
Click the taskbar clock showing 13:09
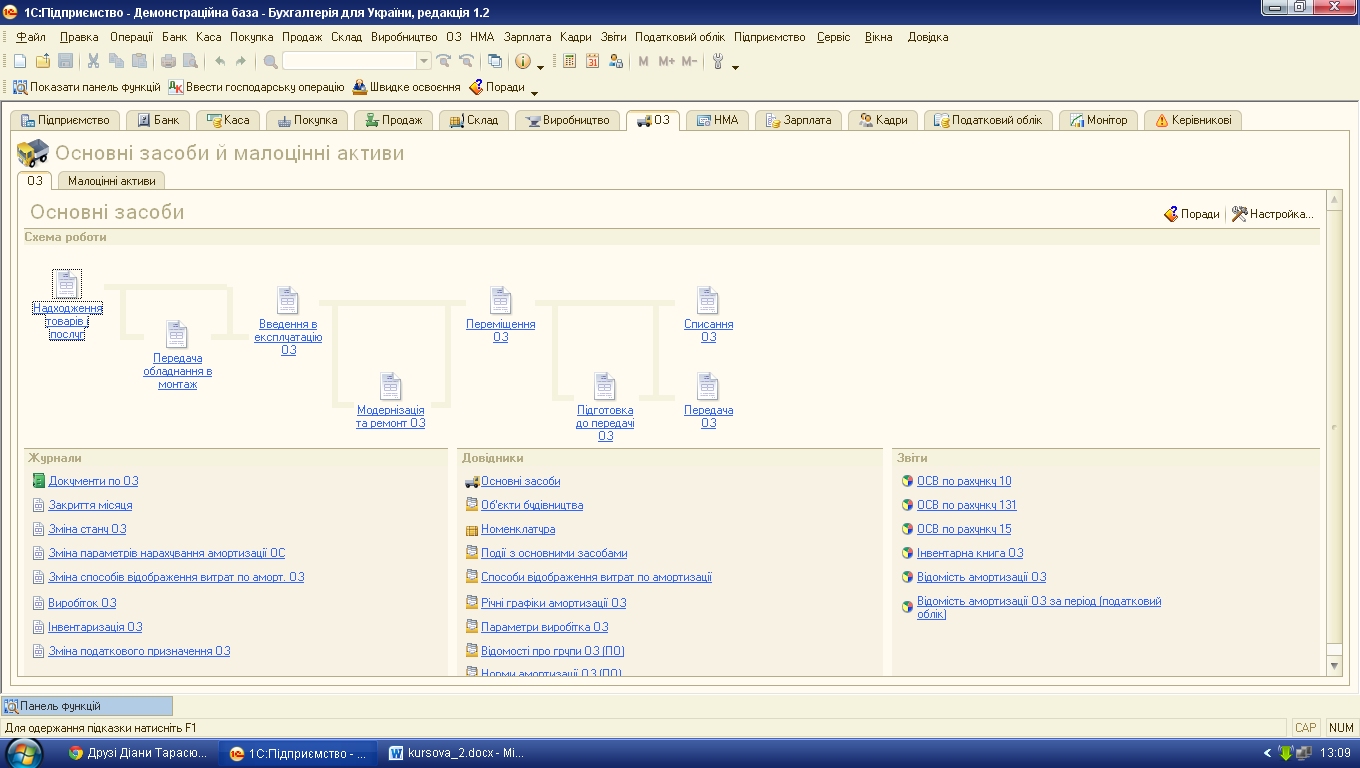click(1335, 753)
